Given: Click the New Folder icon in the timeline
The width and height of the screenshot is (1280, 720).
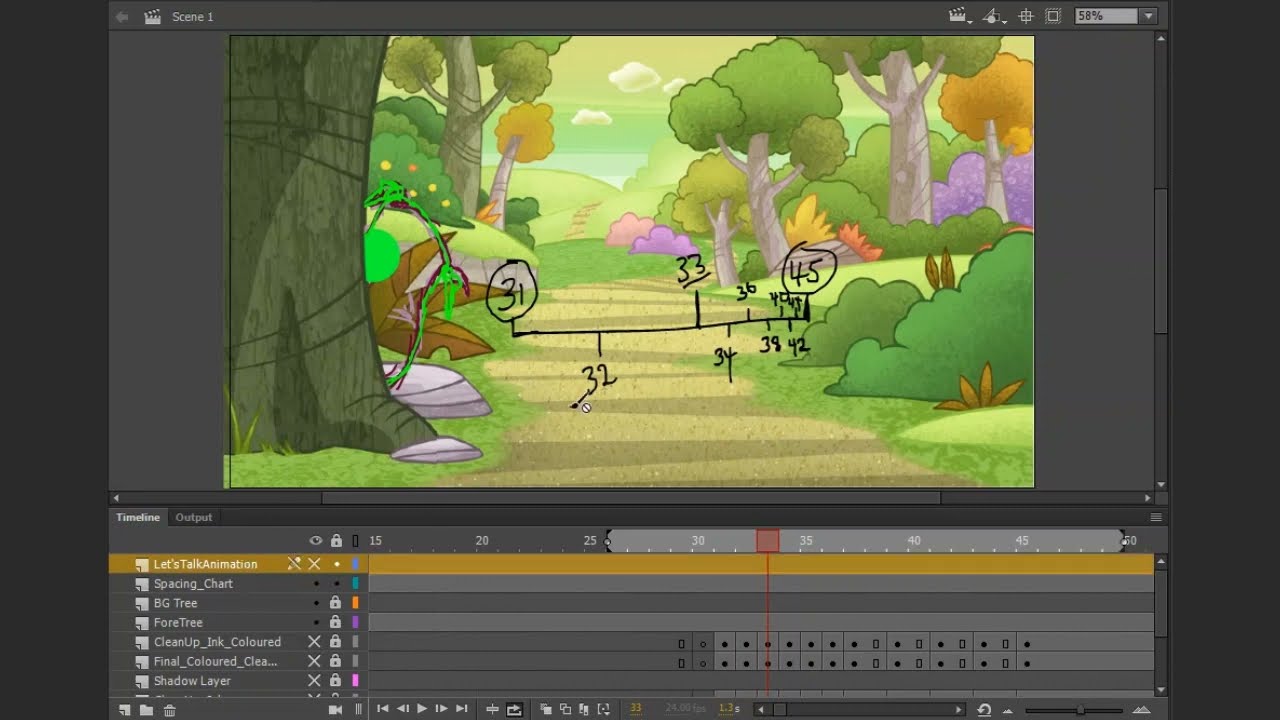Looking at the screenshot, I should click(146, 709).
